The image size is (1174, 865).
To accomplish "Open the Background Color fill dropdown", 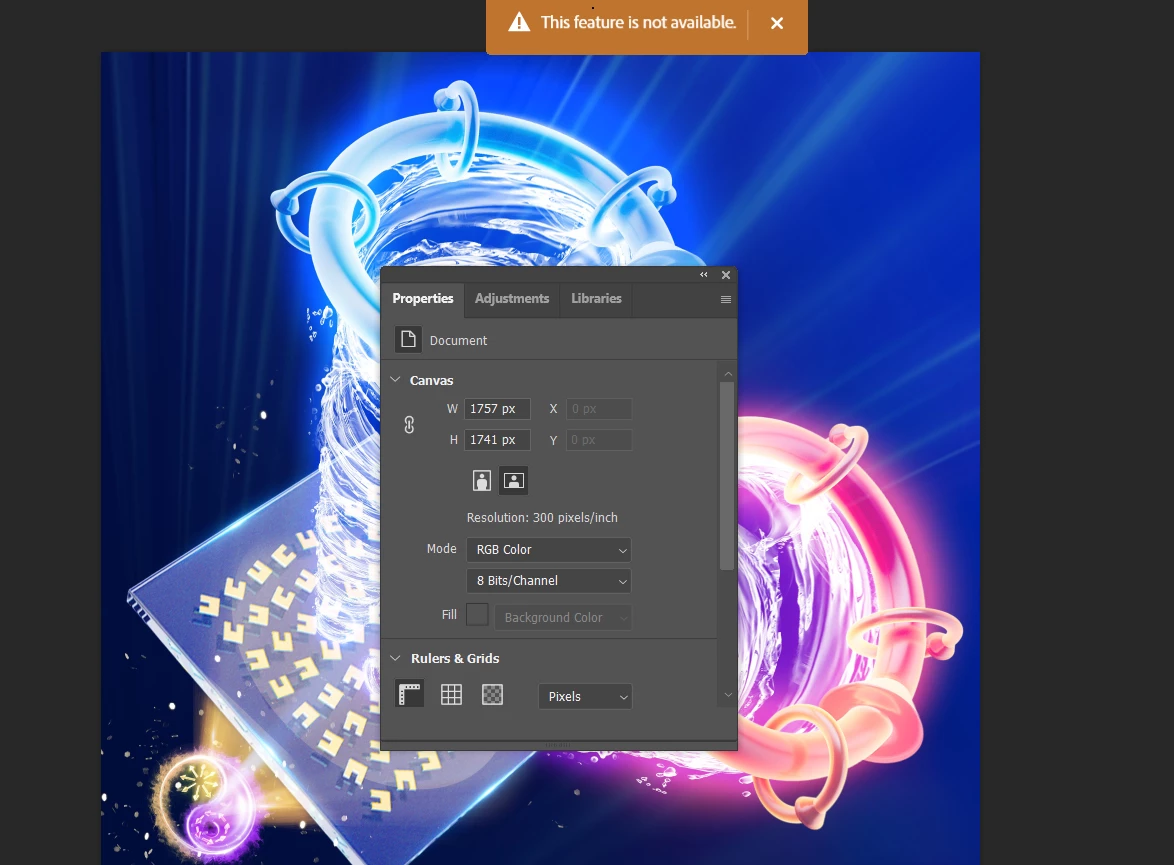I will (x=562, y=617).
